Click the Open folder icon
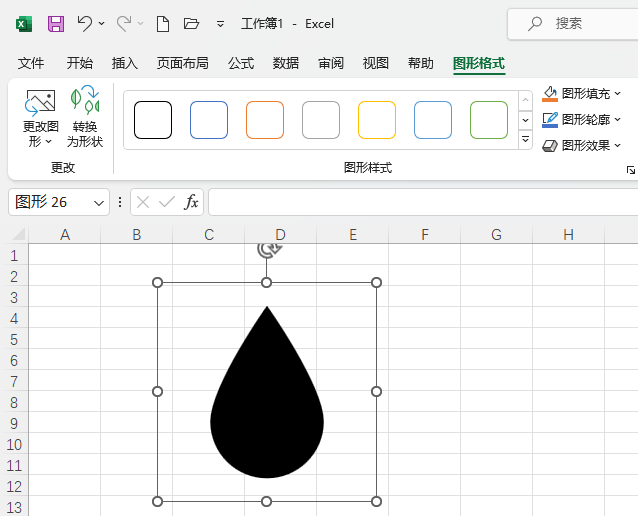The image size is (638, 516). click(x=192, y=23)
